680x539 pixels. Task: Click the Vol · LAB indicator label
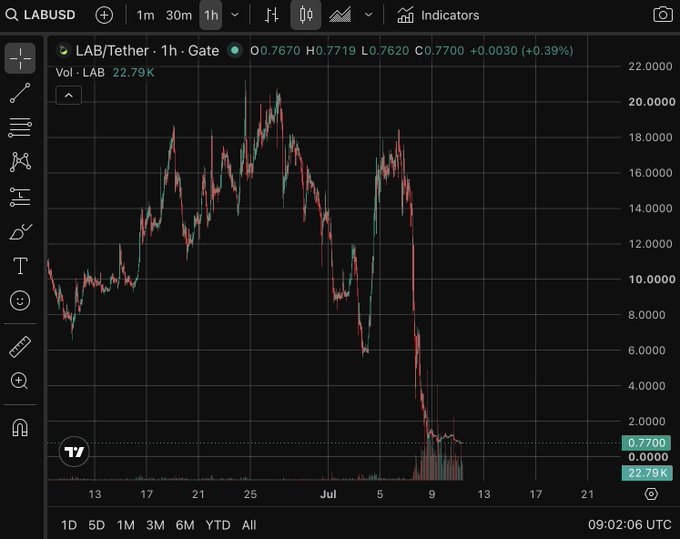pyautogui.click(x=80, y=72)
